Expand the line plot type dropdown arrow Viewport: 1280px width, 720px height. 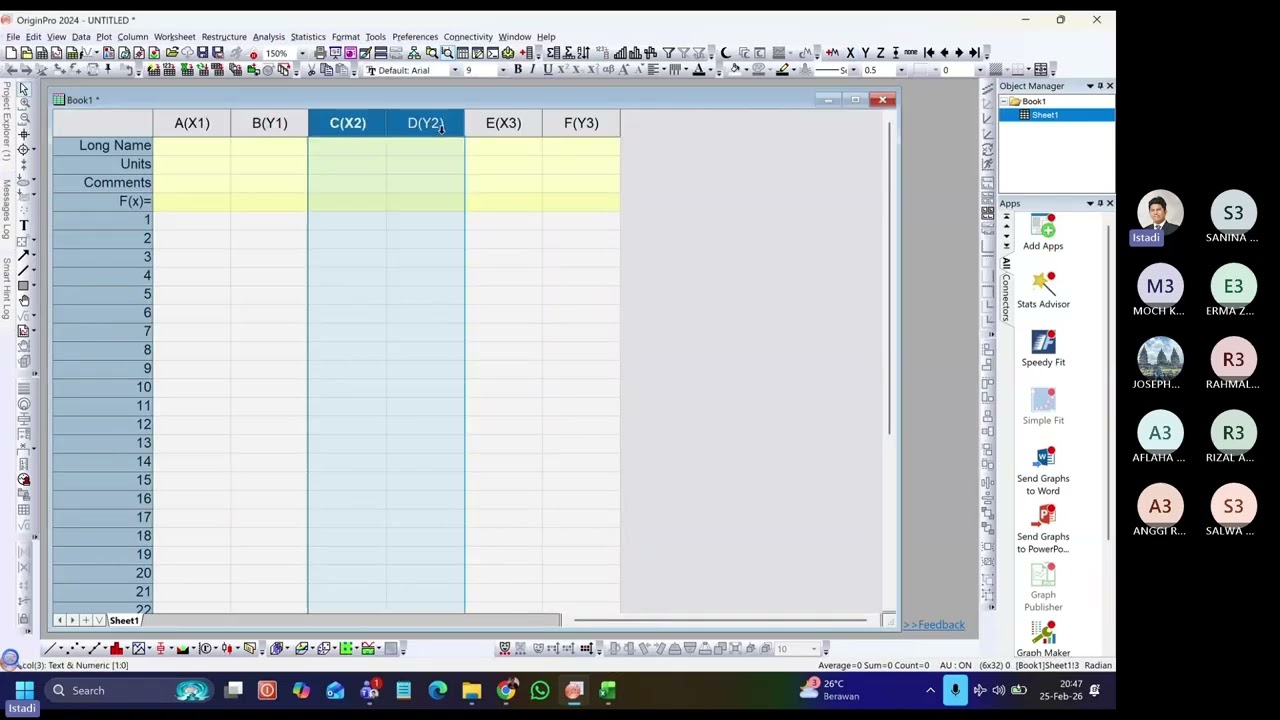tap(61, 648)
